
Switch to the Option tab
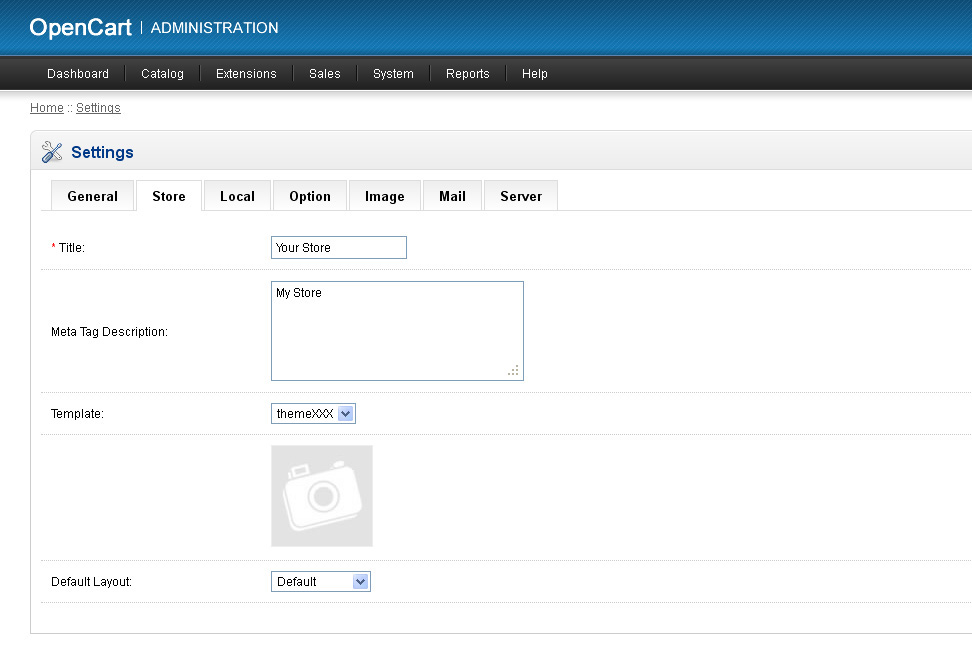click(x=309, y=196)
